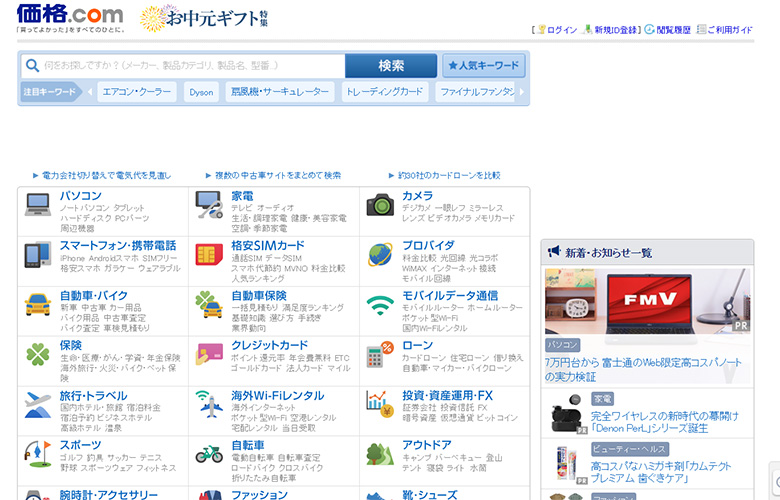Select the Dyson keyword chip
This screenshot has width=780, height=500.
click(201, 92)
